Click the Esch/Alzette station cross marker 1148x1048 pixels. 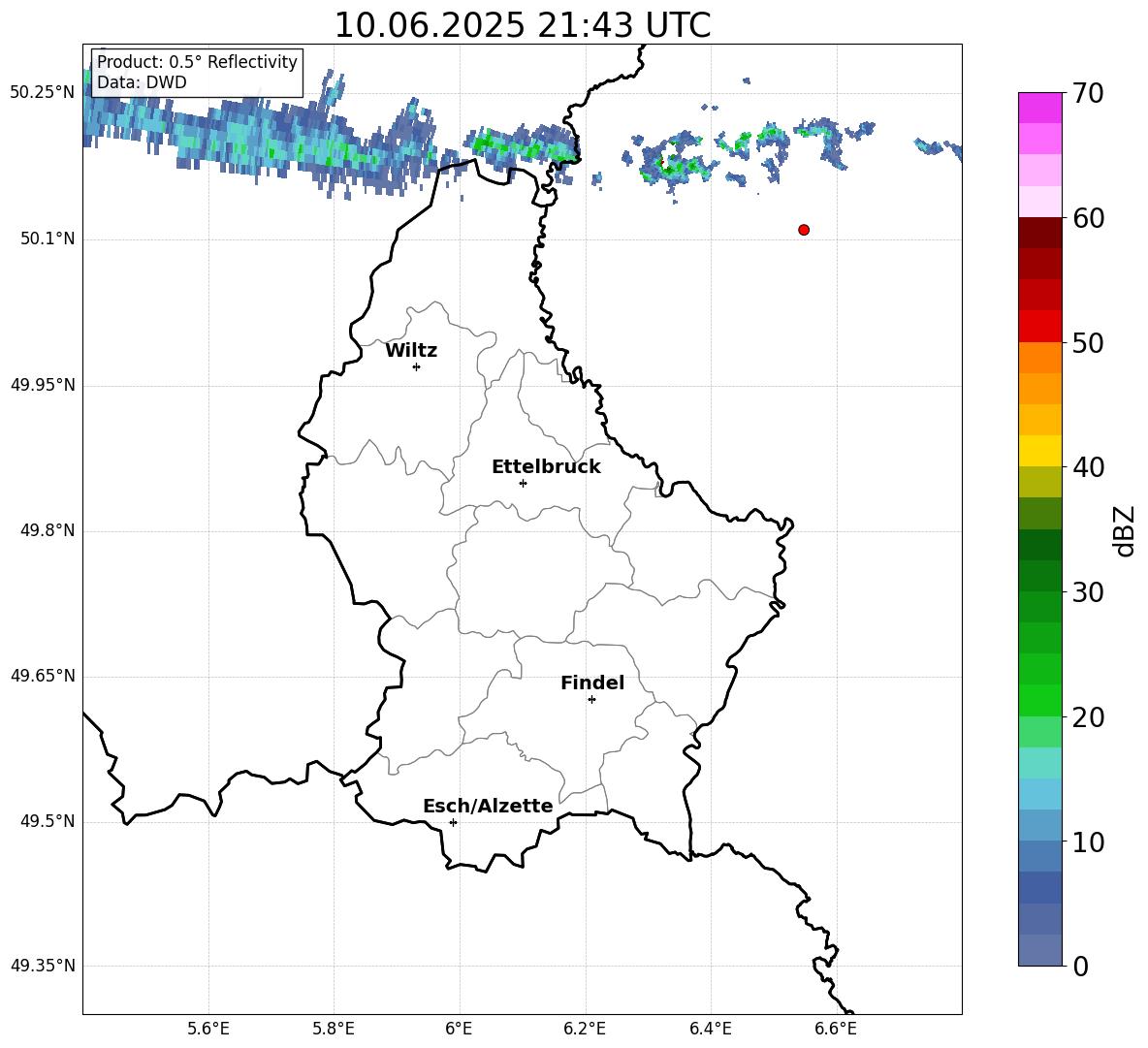tap(453, 822)
